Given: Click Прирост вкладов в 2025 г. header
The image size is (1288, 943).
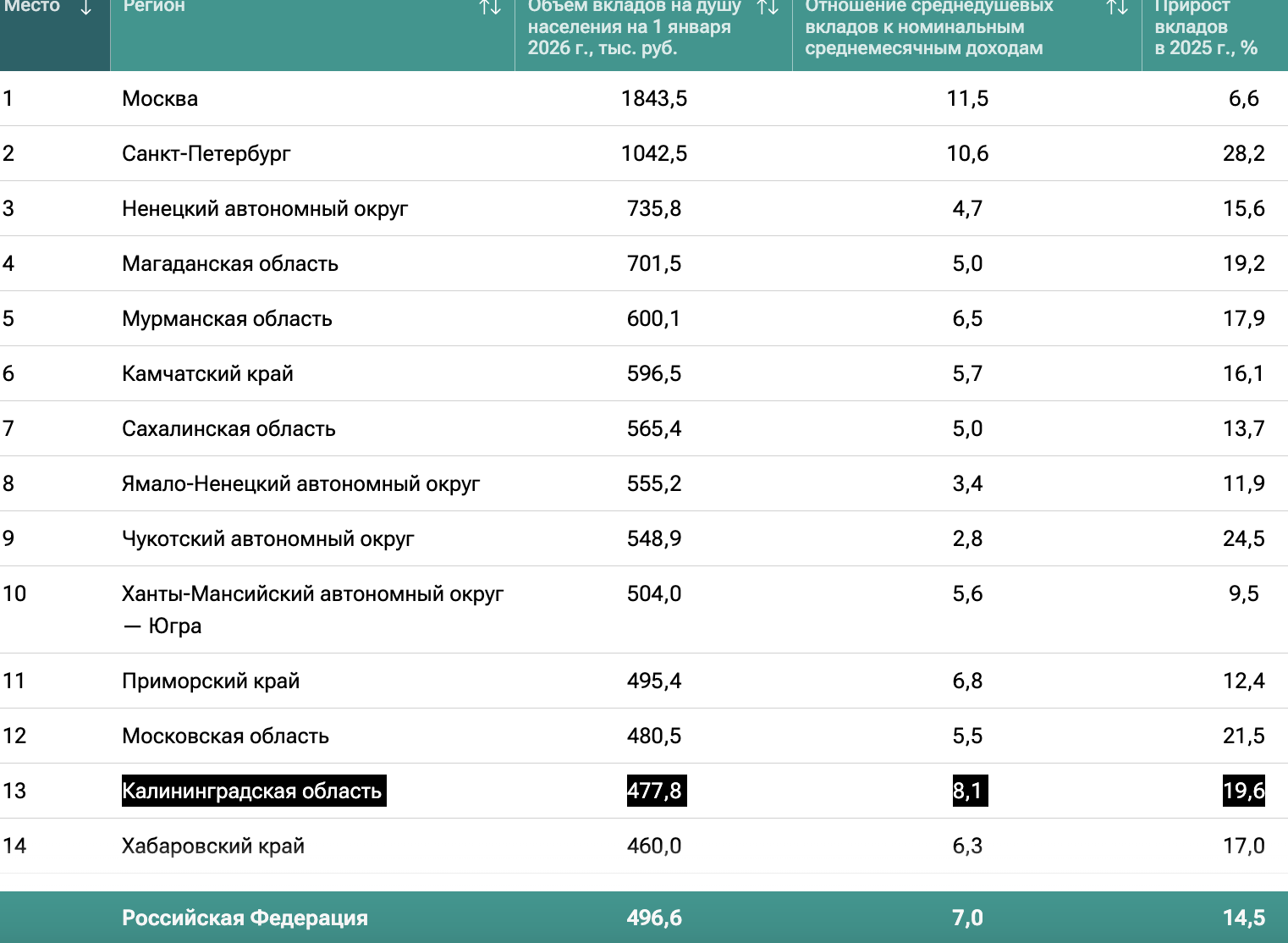Looking at the screenshot, I should [x=1205, y=27].
